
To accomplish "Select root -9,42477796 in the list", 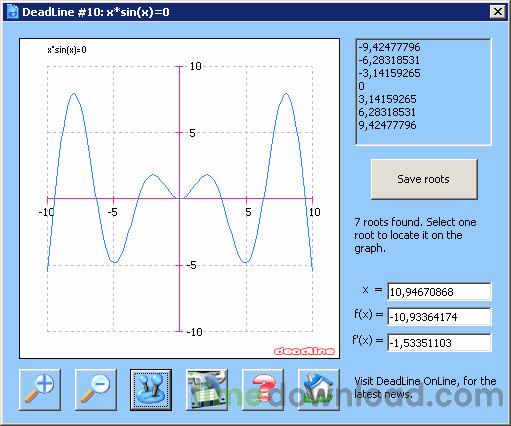I will [x=389, y=47].
